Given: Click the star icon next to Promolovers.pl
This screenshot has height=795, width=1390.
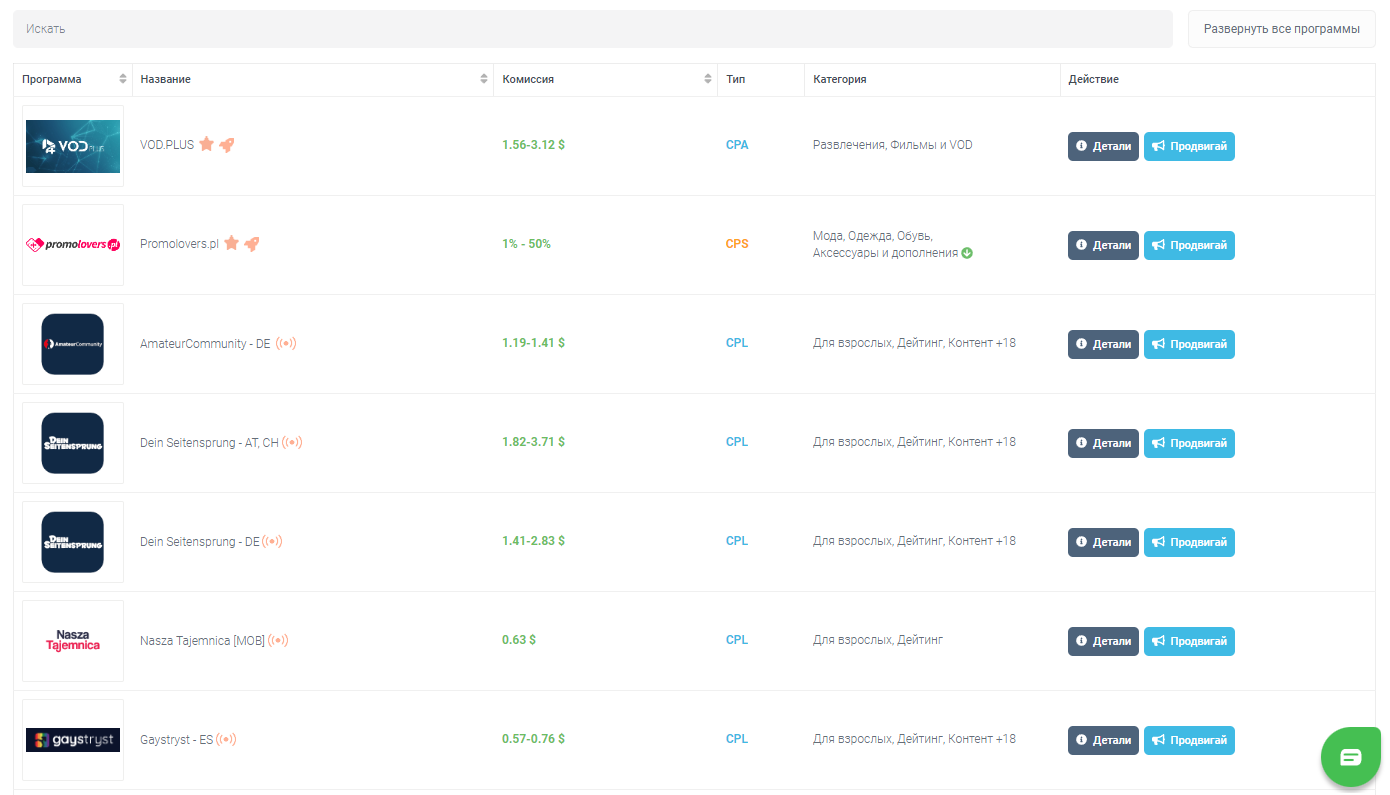Looking at the screenshot, I should (231, 243).
